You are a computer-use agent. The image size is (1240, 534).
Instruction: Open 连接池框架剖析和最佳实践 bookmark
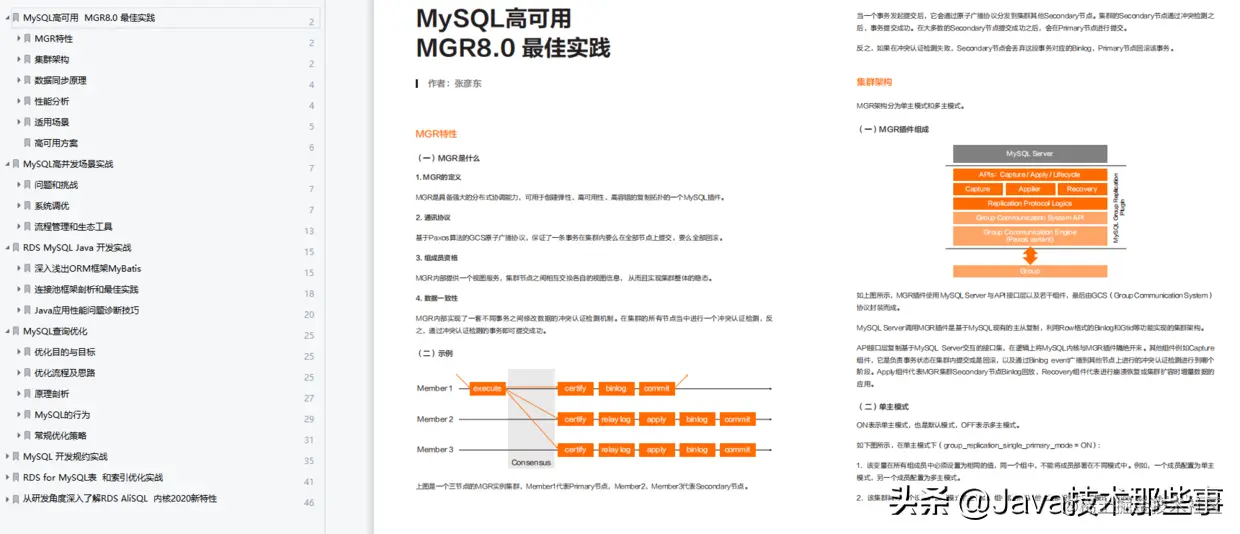[86, 290]
